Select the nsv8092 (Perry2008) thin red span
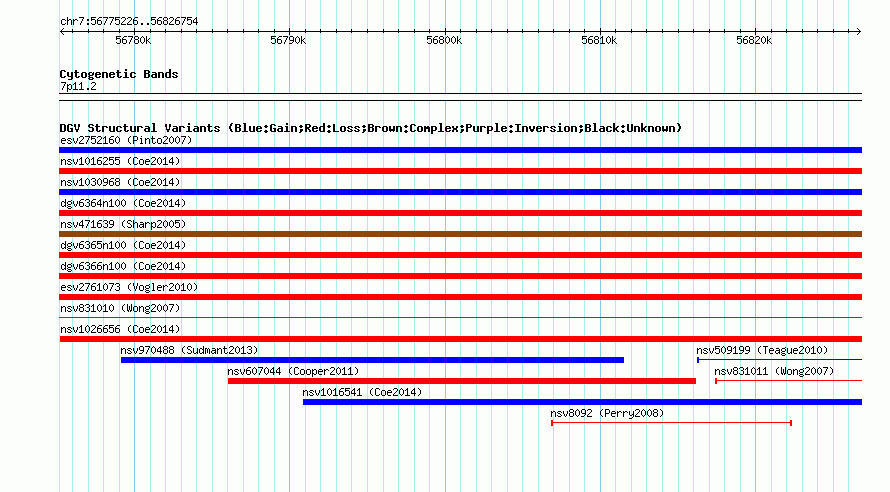The width and height of the screenshot is (890, 492). [671, 423]
